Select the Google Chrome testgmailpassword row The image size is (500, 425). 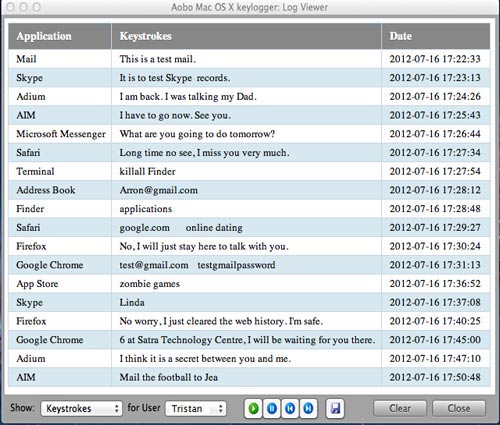pos(249,265)
